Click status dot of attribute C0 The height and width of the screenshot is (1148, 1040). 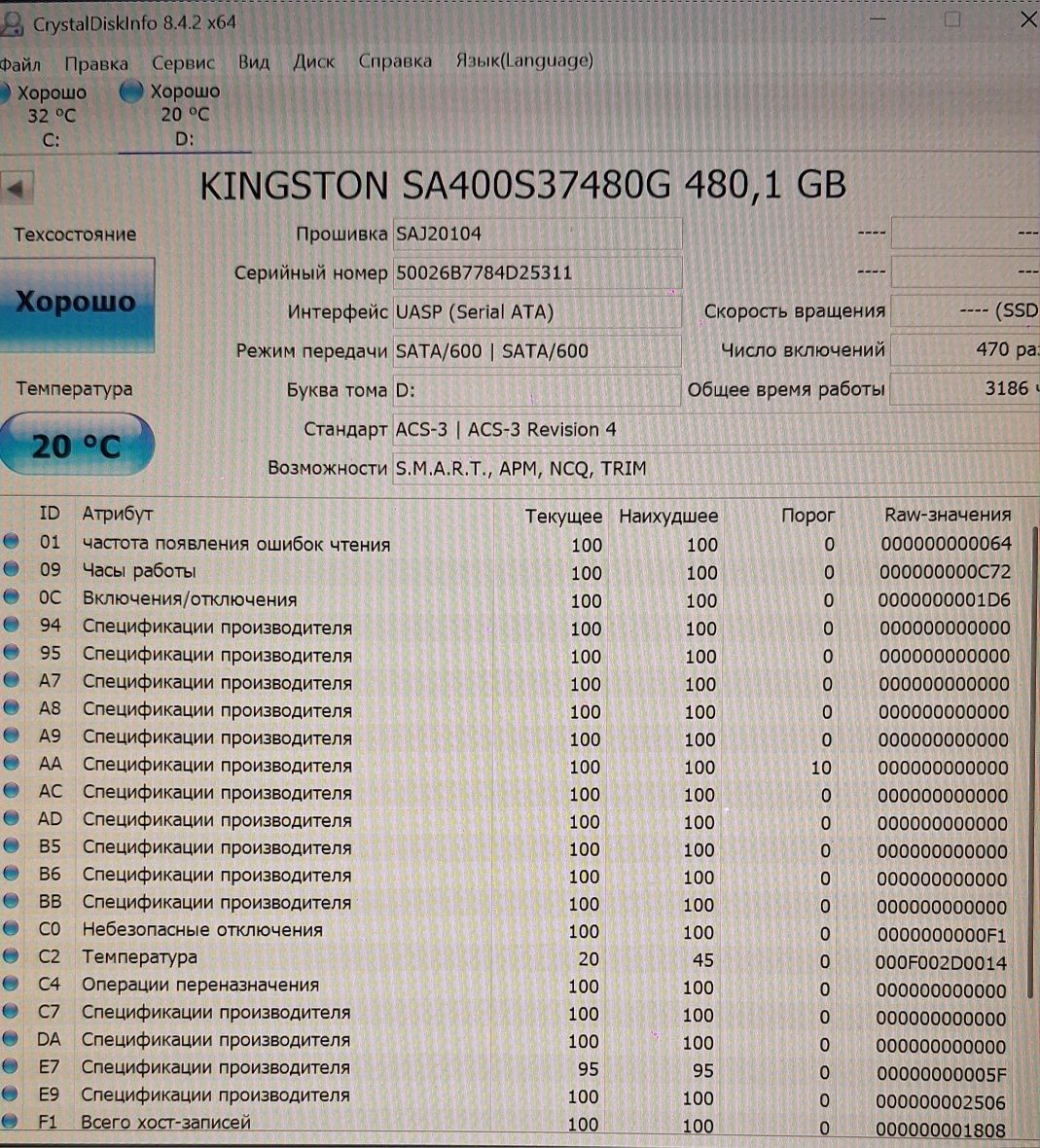point(11,928)
